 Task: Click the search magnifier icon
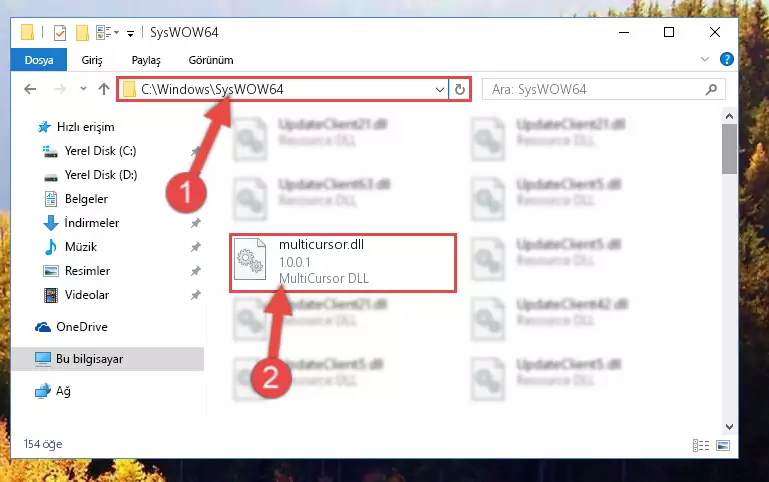coord(711,89)
